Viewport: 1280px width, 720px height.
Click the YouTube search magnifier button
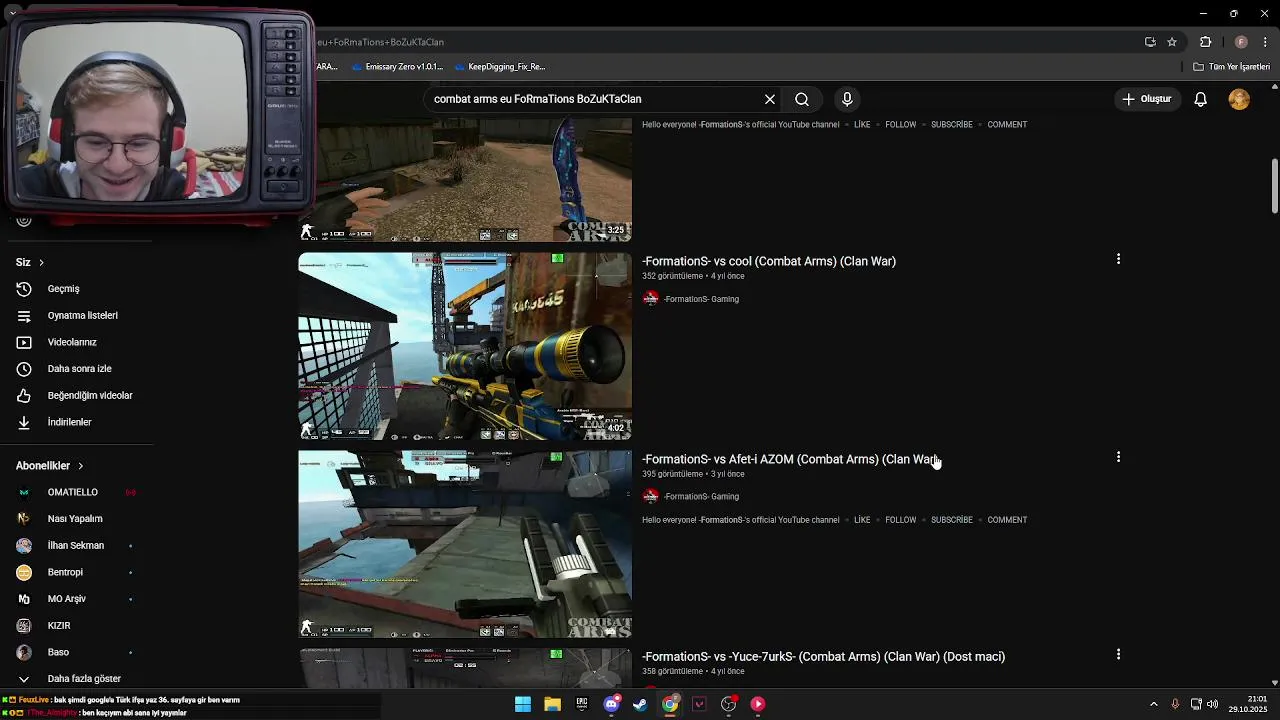[802, 99]
